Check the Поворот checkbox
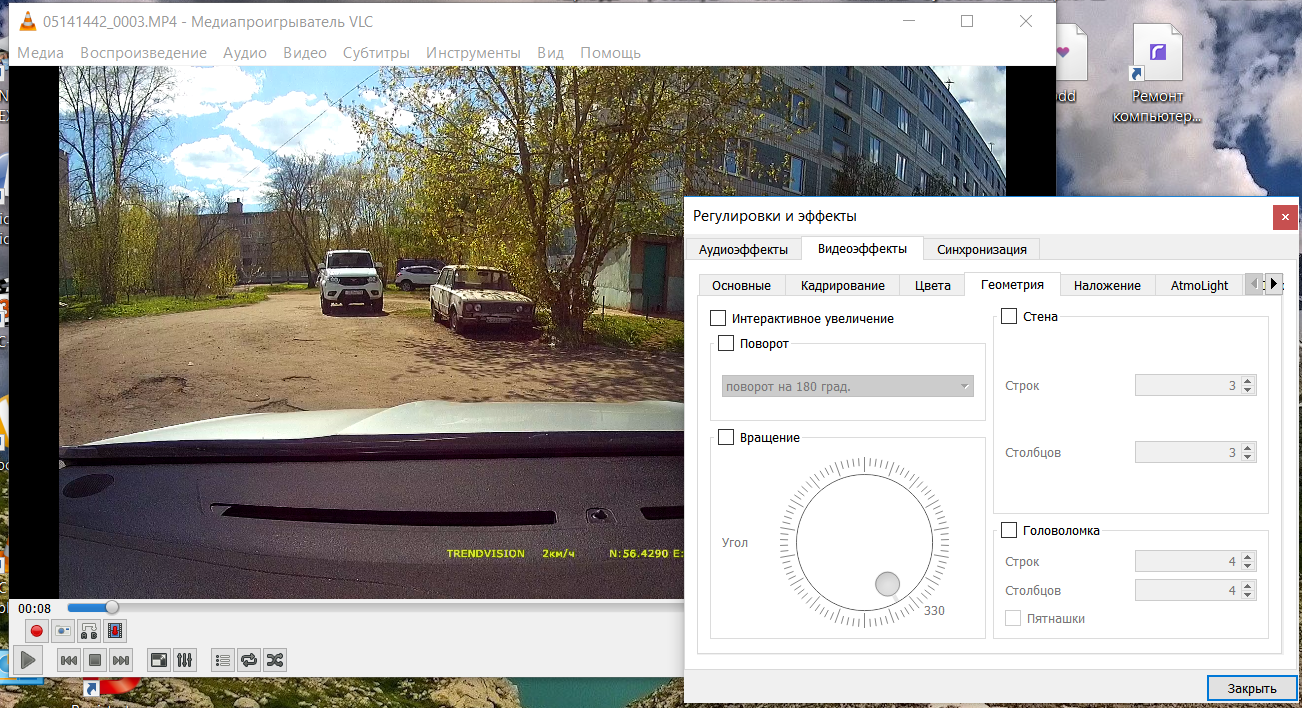This screenshot has height=708, width=1302. pyautogui.click(x=726, y=344)
